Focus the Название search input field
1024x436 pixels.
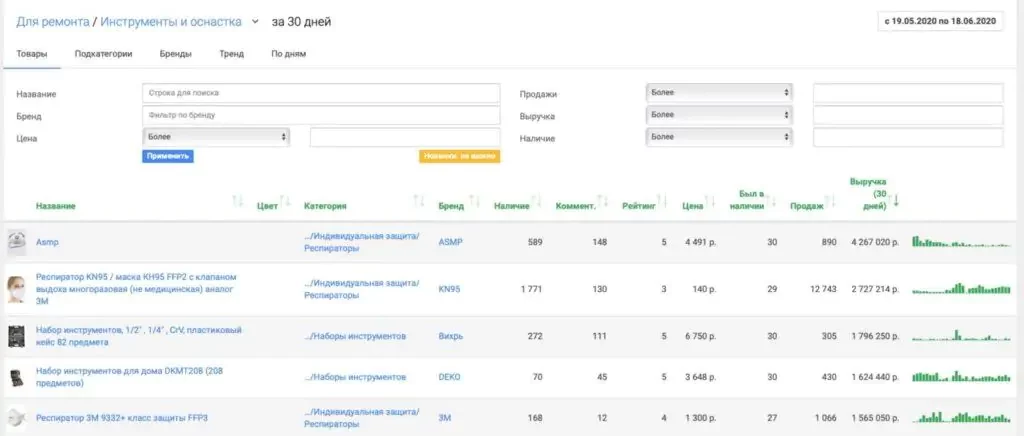click(321, 93)
